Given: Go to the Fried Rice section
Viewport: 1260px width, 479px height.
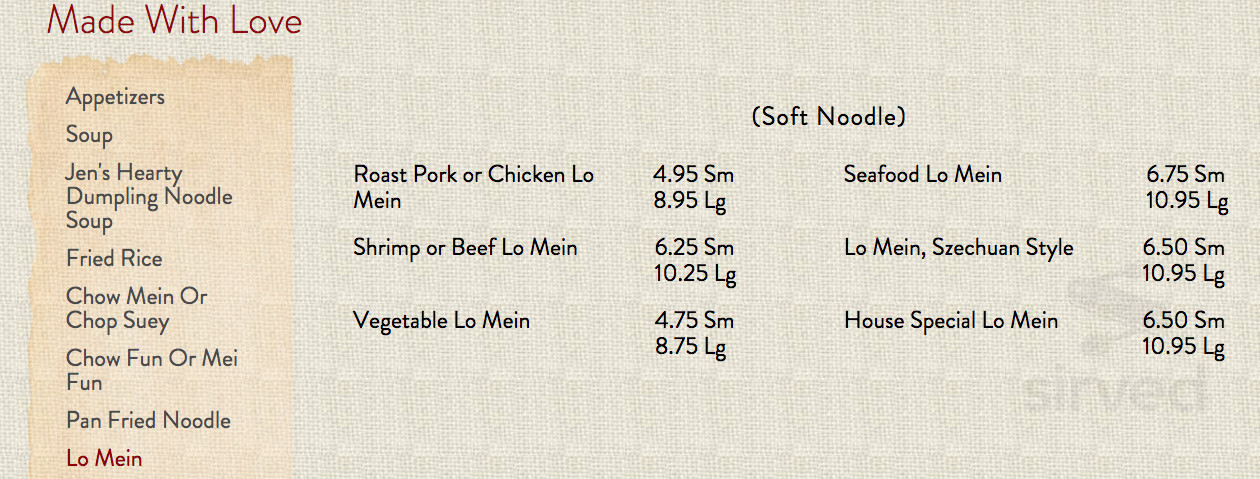Looking at the screenshot, I should point(114,258).
